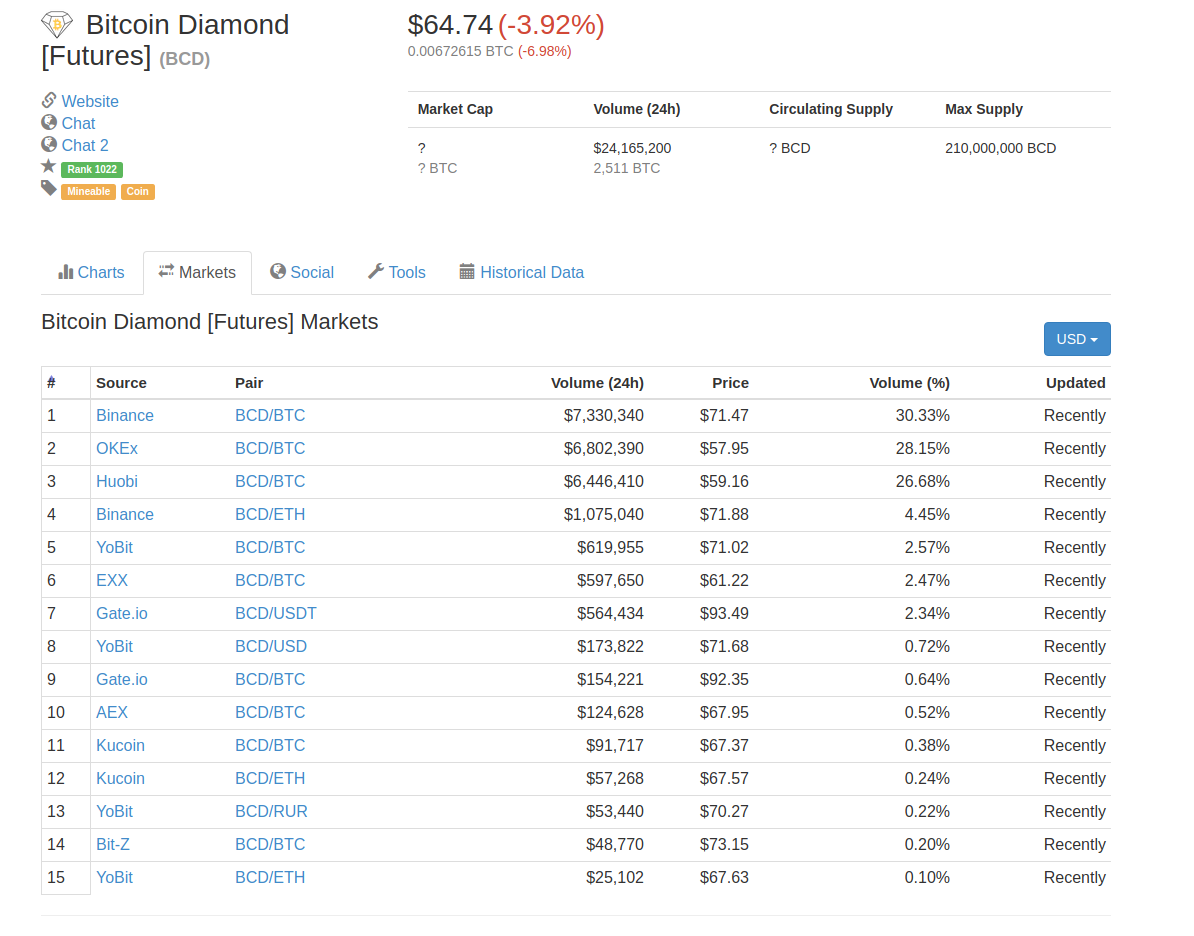The width and height of the screenshot is (1194, 936).
Task: Click the link icon beside Website
Action: coord(49,100)
